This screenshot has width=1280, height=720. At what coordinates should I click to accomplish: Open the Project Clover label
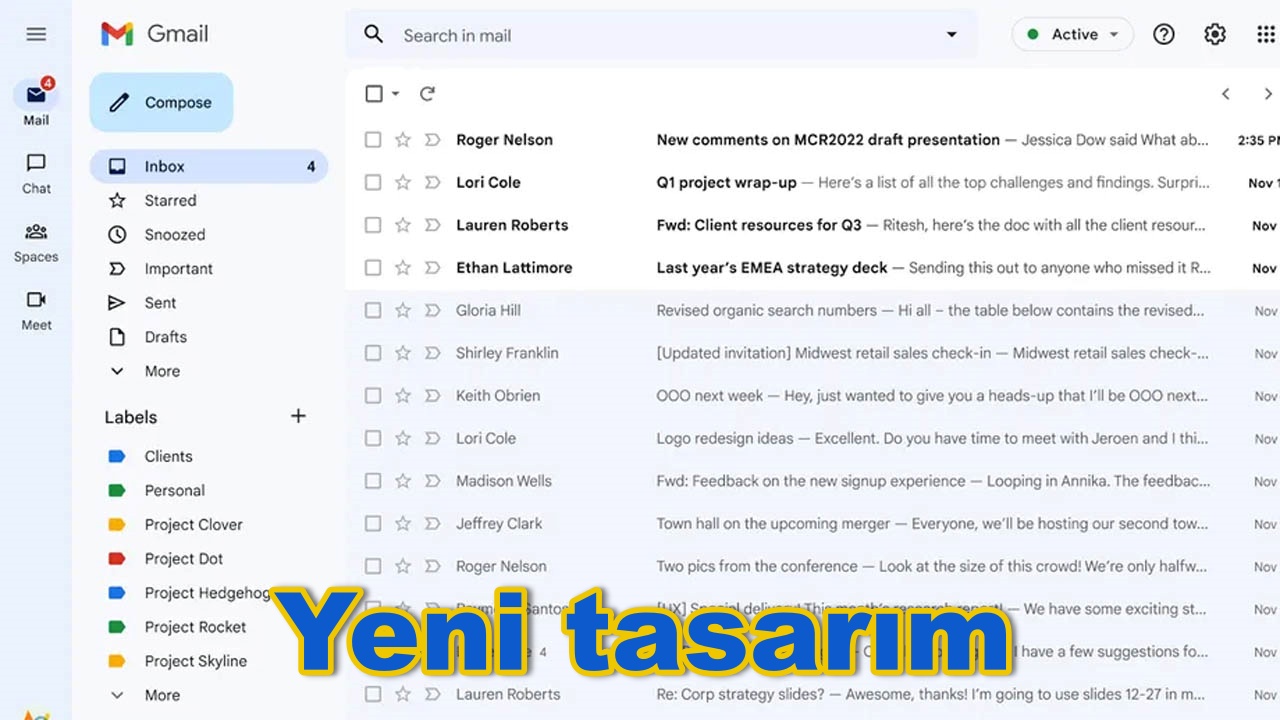coord(193,525)
